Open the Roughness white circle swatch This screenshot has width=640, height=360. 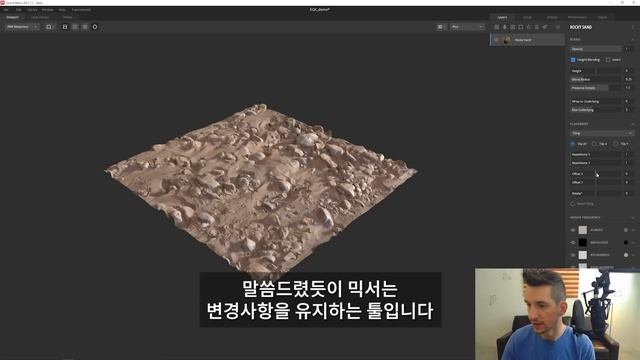pos(626,255)
